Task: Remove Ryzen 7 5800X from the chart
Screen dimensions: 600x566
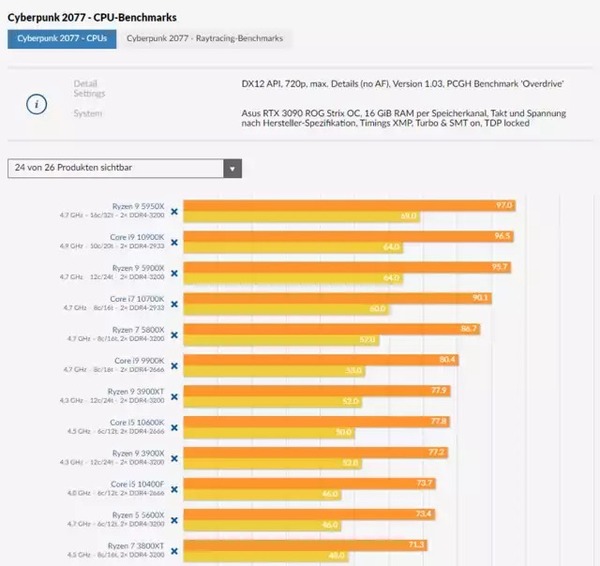Action: 174,335
